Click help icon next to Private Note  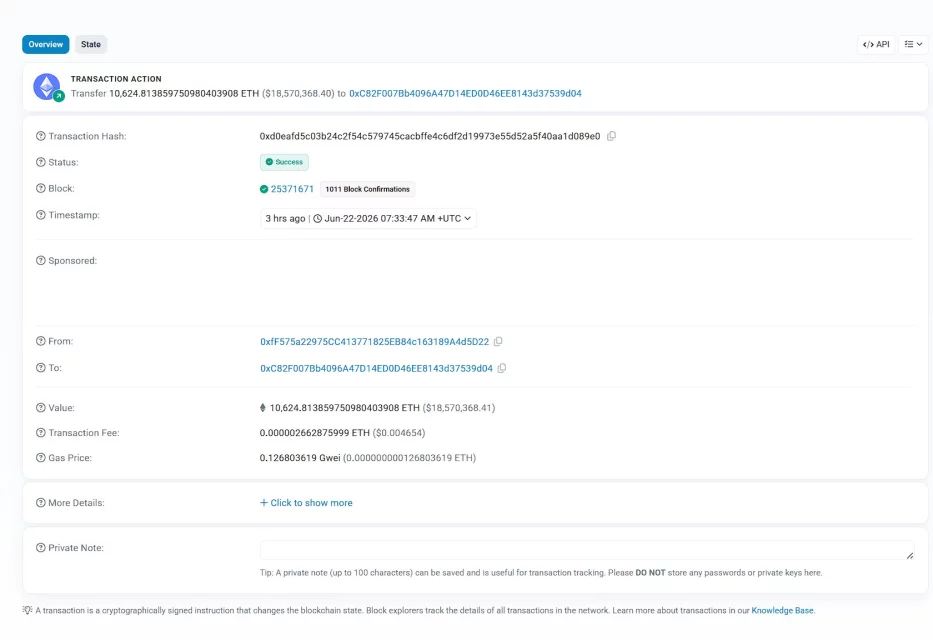click(40, 548)
